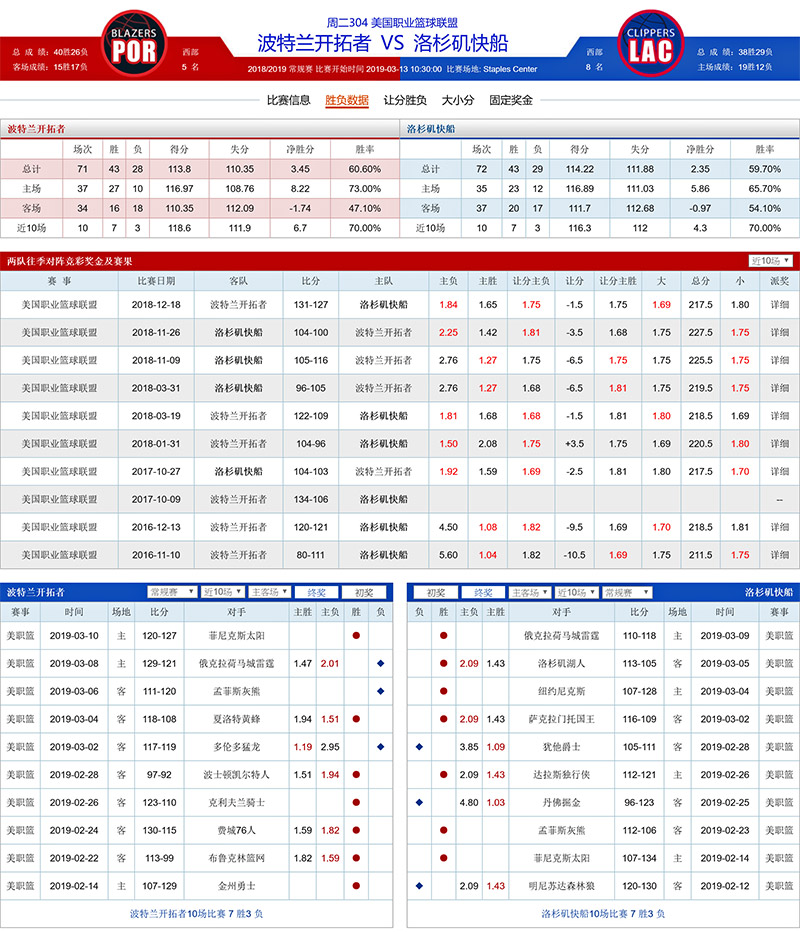Click 洛杉矶快船10场比赛 summary at panel bottom
The width and height of the screenshot is (800, 932).
(x=603, y=914)
